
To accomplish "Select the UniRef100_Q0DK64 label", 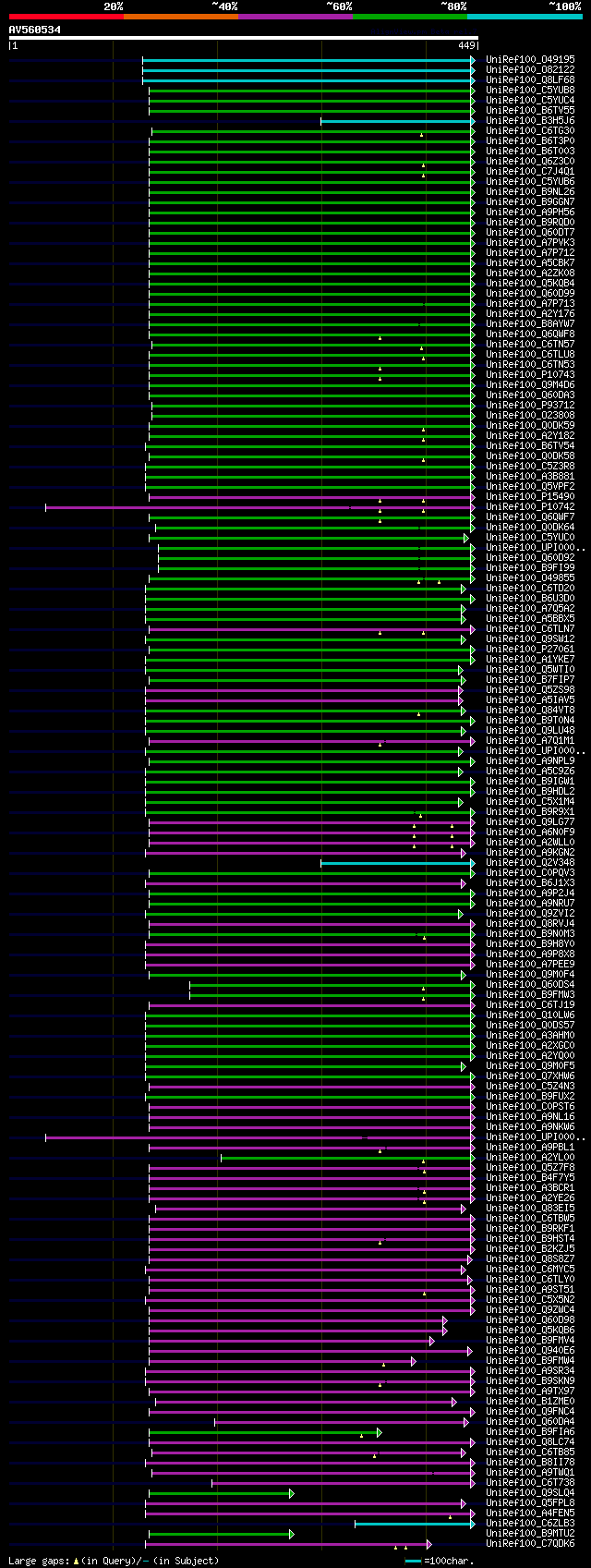I will 530,527.
